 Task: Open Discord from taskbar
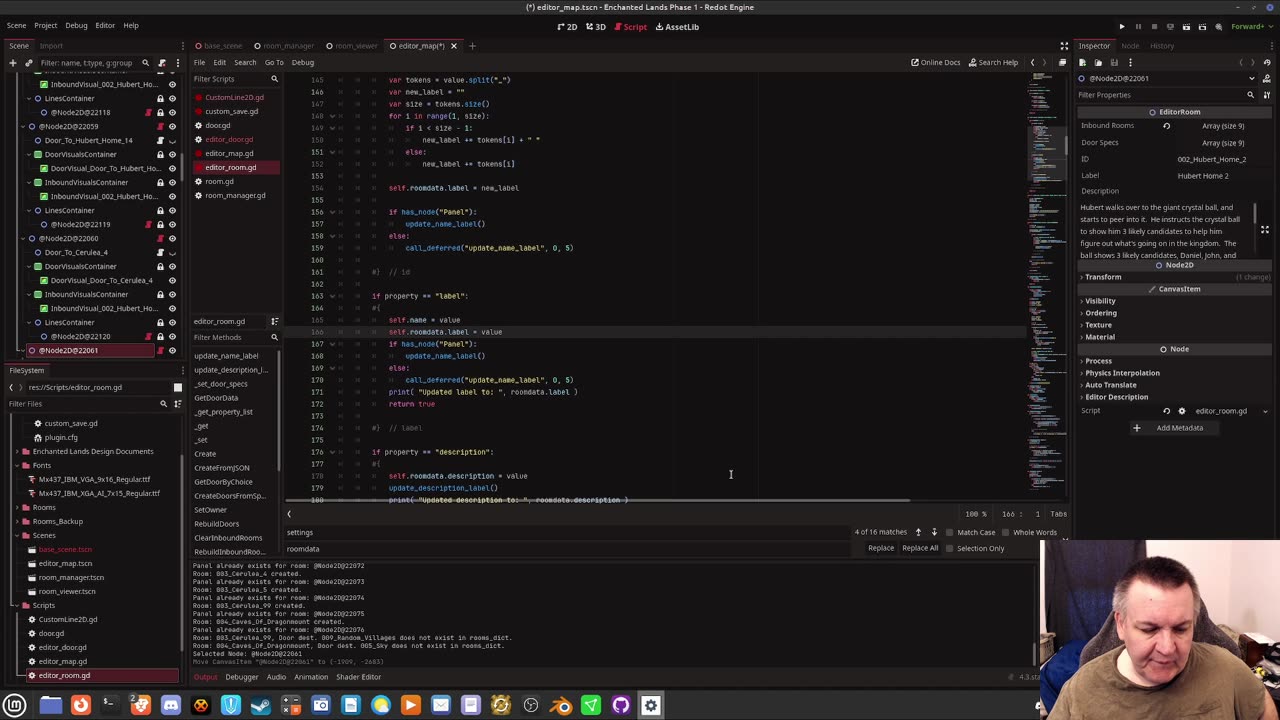(x=171, y=705)
